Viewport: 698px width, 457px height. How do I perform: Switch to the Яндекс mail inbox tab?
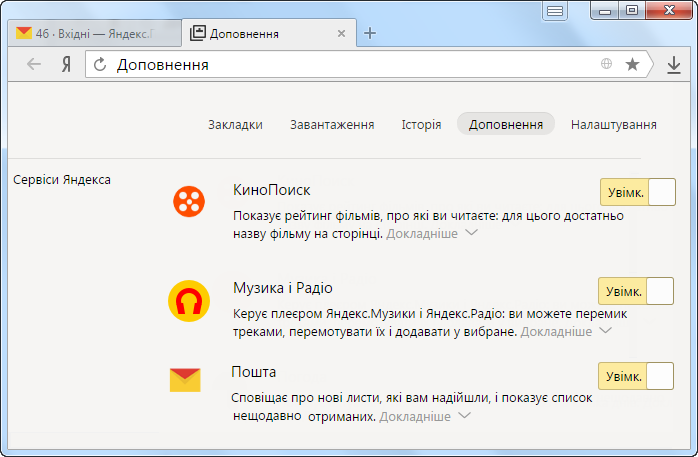pyautogui.click(x=94, y=33)
